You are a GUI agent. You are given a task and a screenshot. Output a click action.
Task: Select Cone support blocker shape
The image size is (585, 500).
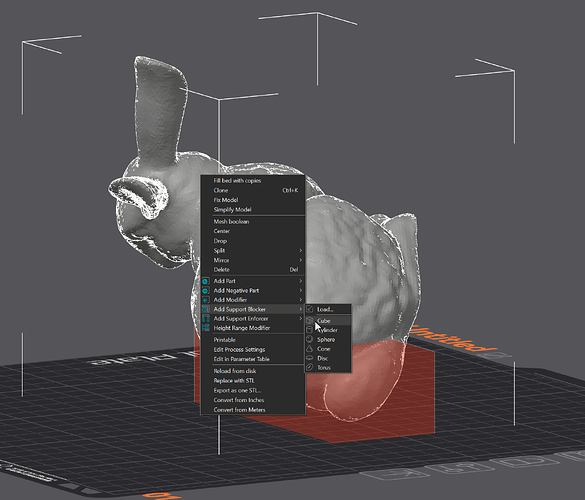click(328, 349)
